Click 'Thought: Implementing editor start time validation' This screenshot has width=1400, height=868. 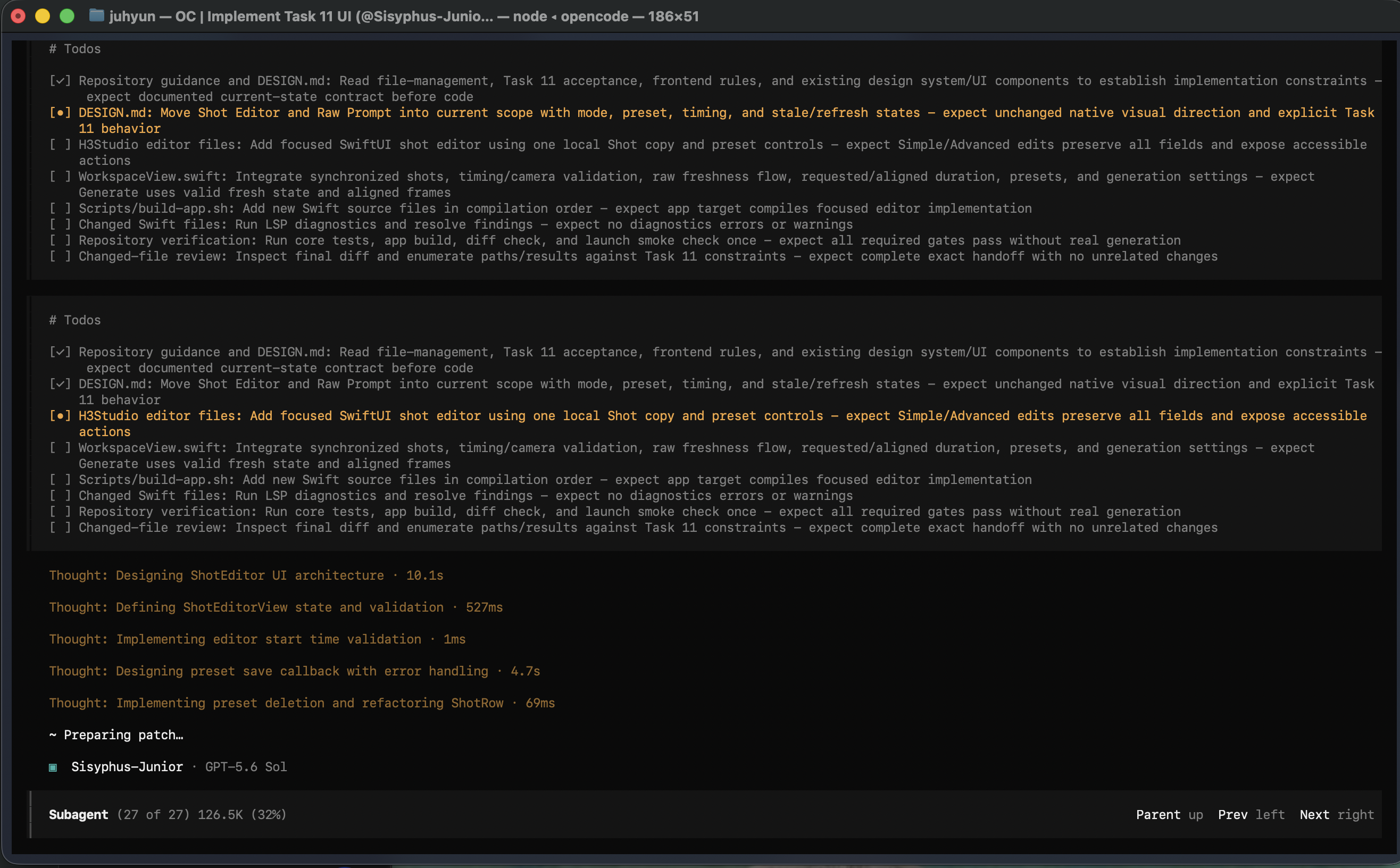point(257,639)
